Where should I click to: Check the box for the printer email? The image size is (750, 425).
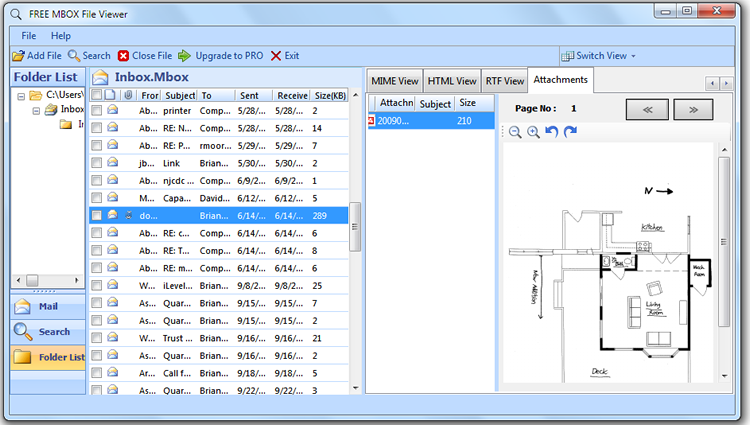click(97, 111)
